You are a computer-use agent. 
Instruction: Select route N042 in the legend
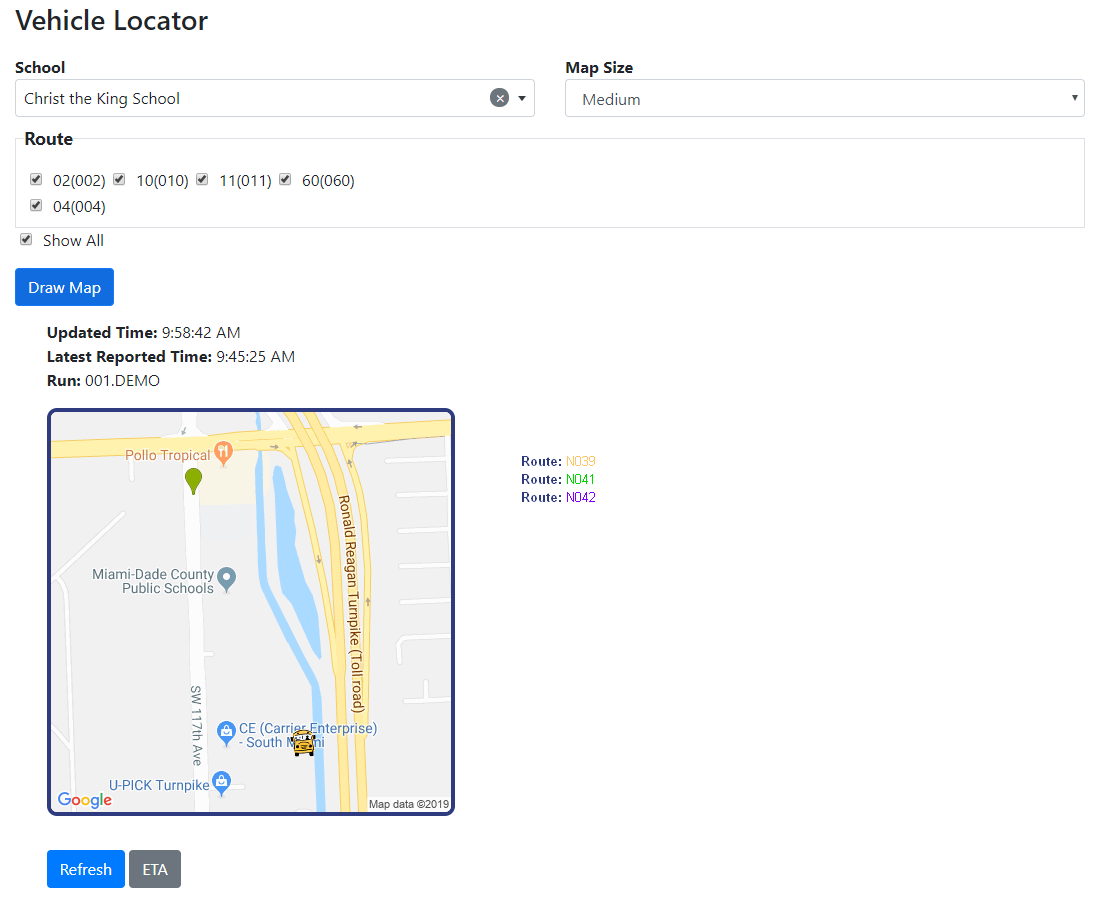pos(580,498)
